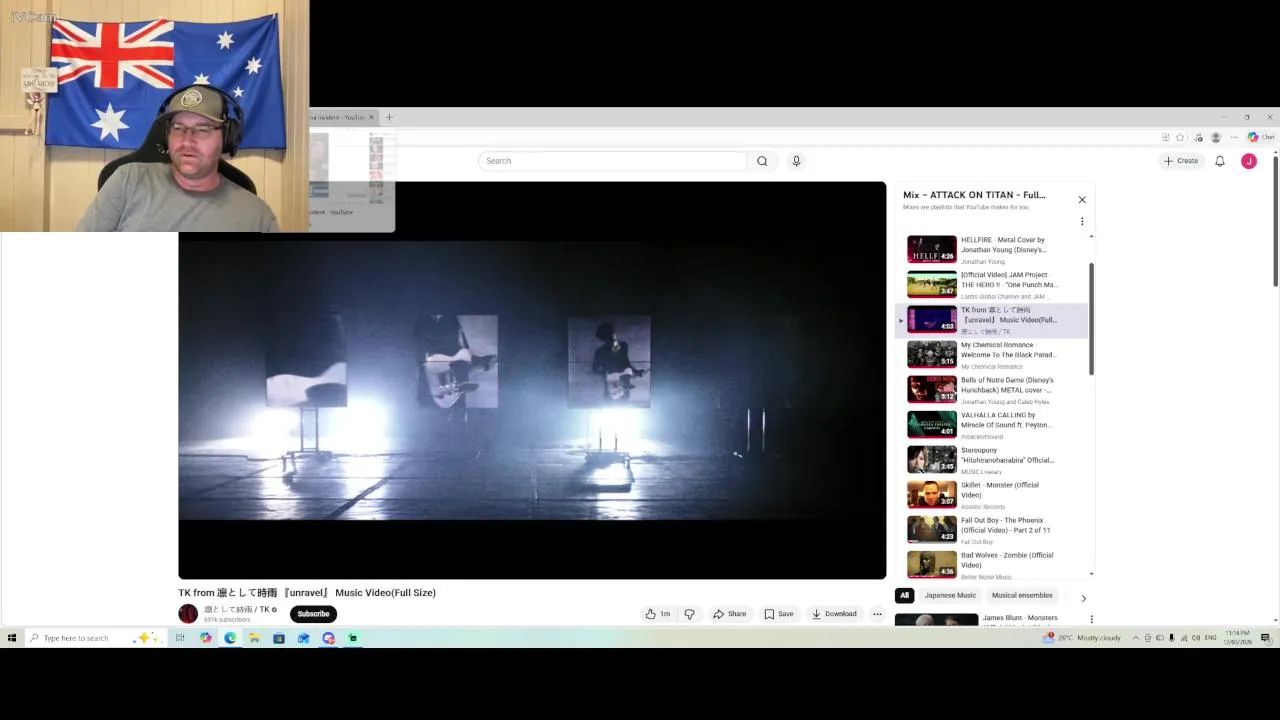
Task: Play Bad Wolves Zombie video
Action: (x=990, y=565)
